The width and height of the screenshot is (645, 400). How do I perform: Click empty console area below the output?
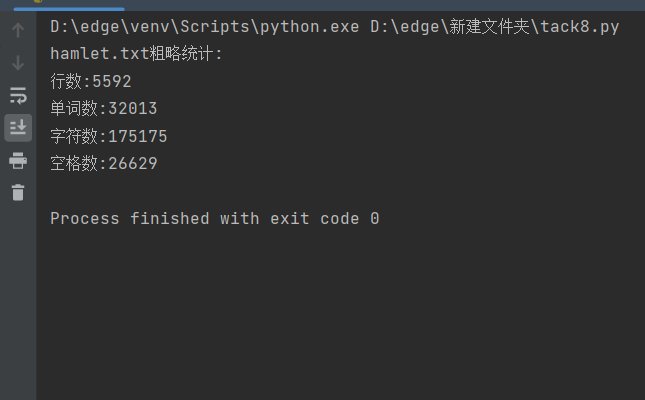click(x=340, y=310)
